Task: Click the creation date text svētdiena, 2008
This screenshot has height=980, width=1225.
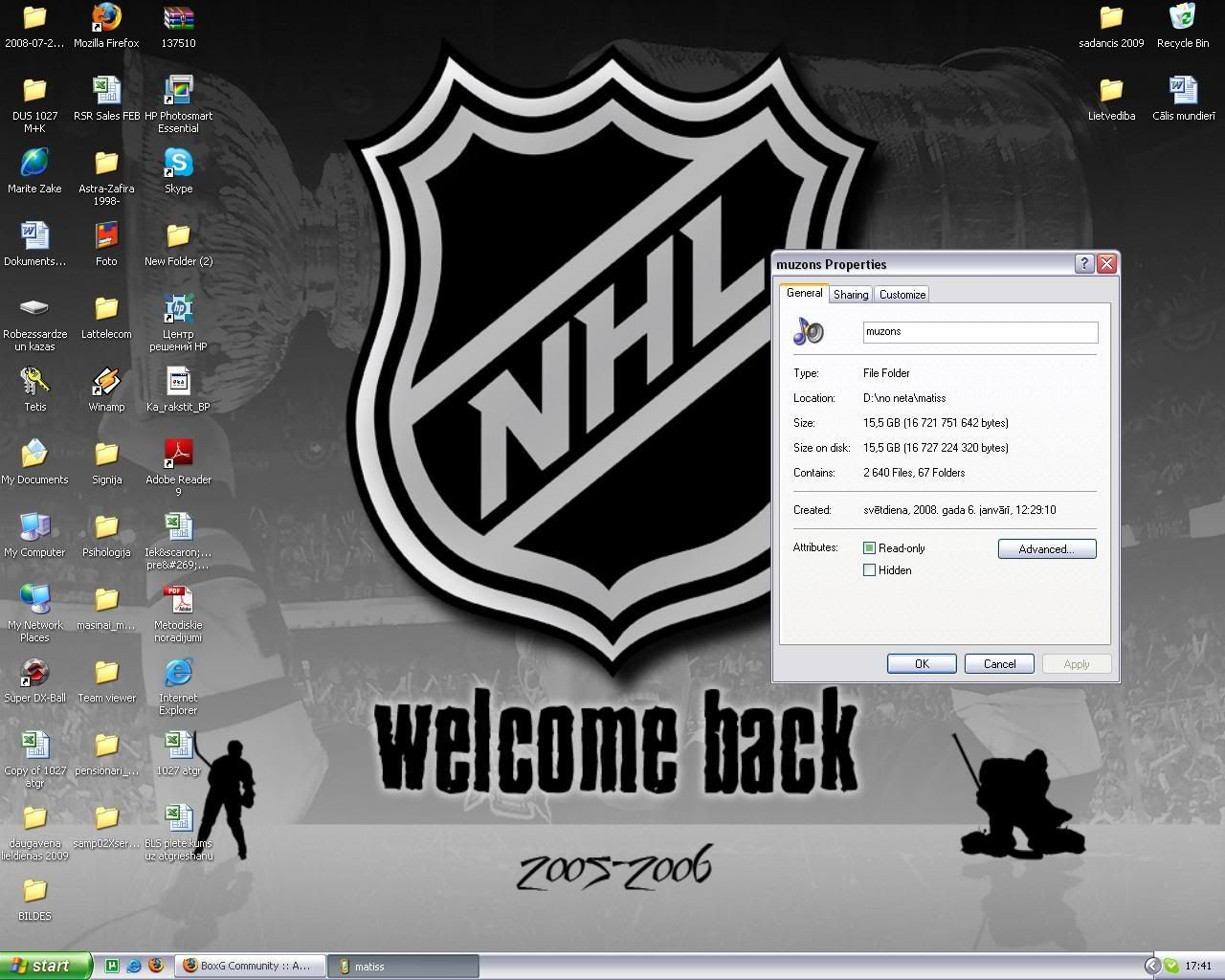Action: click(959, 510)
